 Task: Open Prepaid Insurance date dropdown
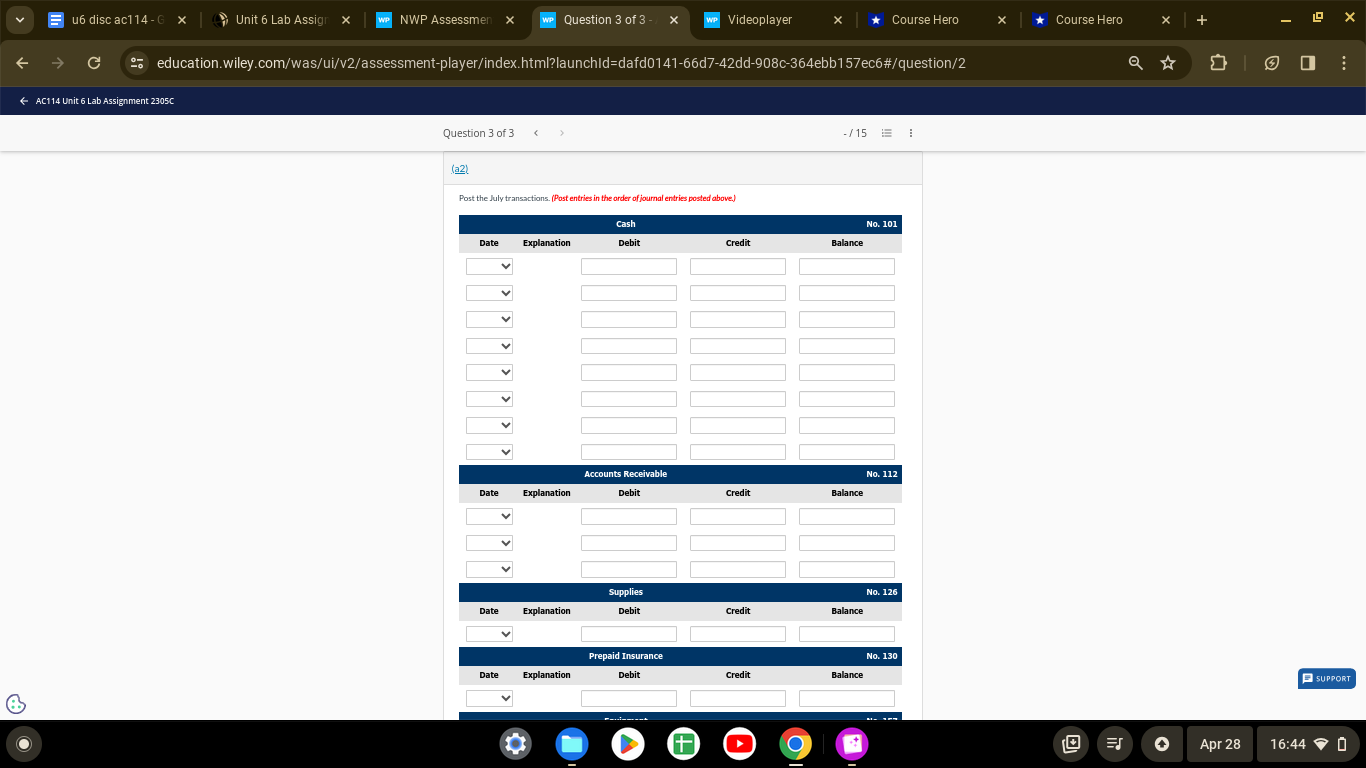click(490, 698)
